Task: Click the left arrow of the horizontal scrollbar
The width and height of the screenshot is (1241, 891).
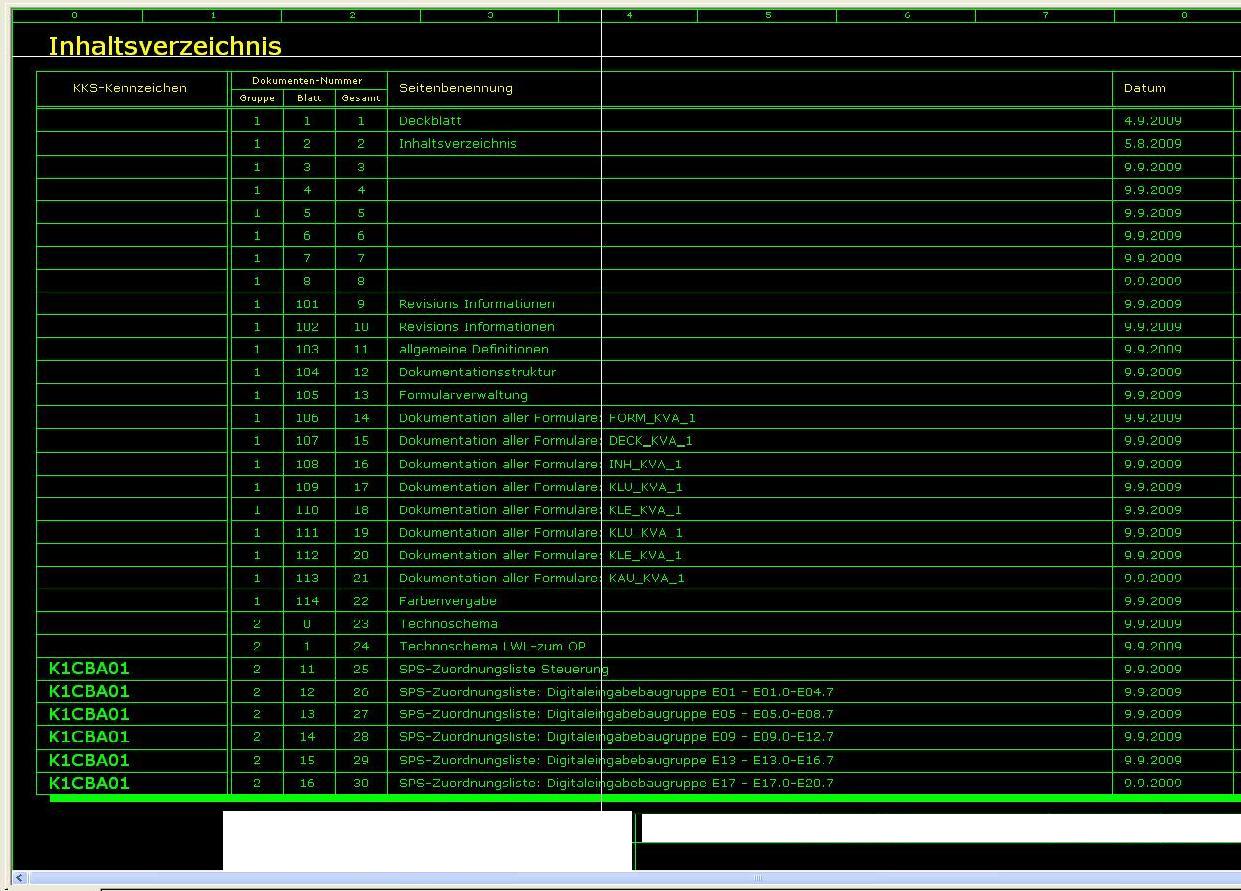Action: point(19,878)
